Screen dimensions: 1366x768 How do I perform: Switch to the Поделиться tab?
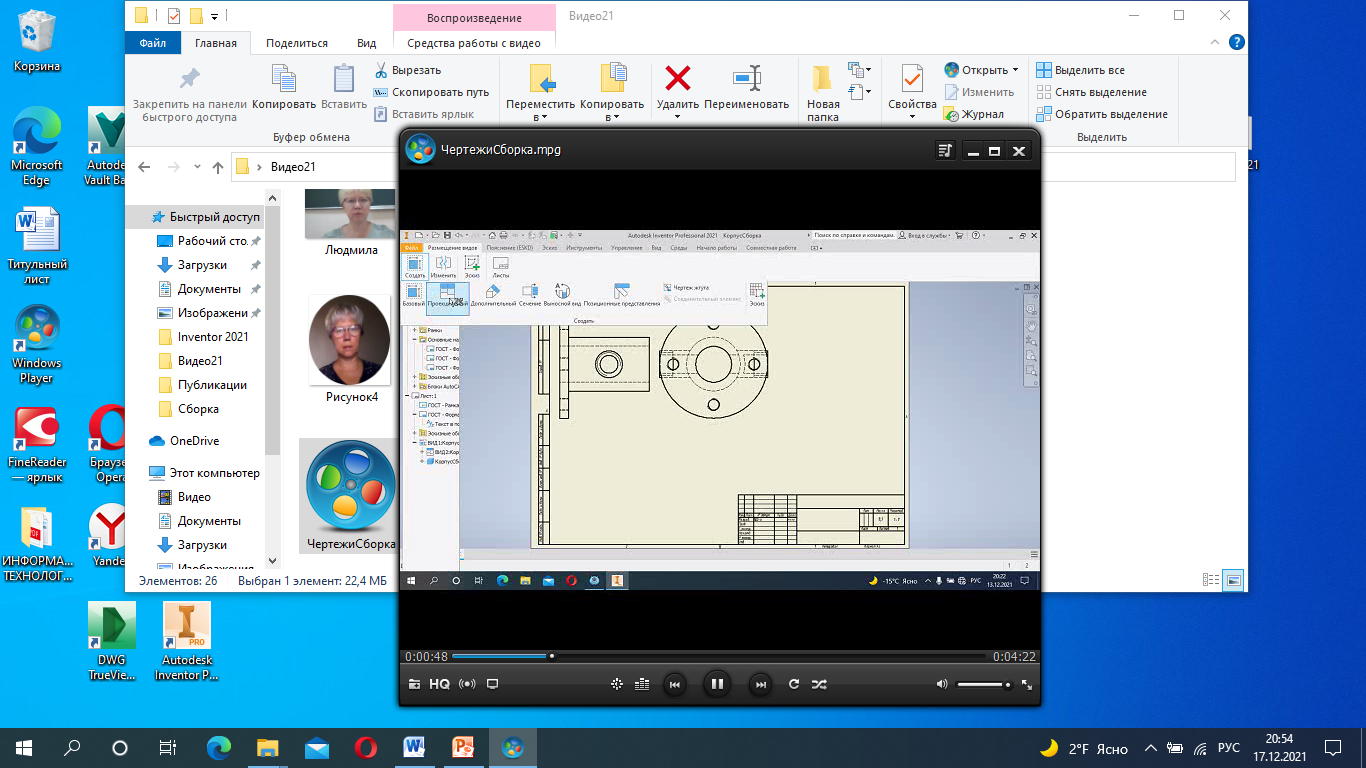pyautogui.click(x=297, y=43)
